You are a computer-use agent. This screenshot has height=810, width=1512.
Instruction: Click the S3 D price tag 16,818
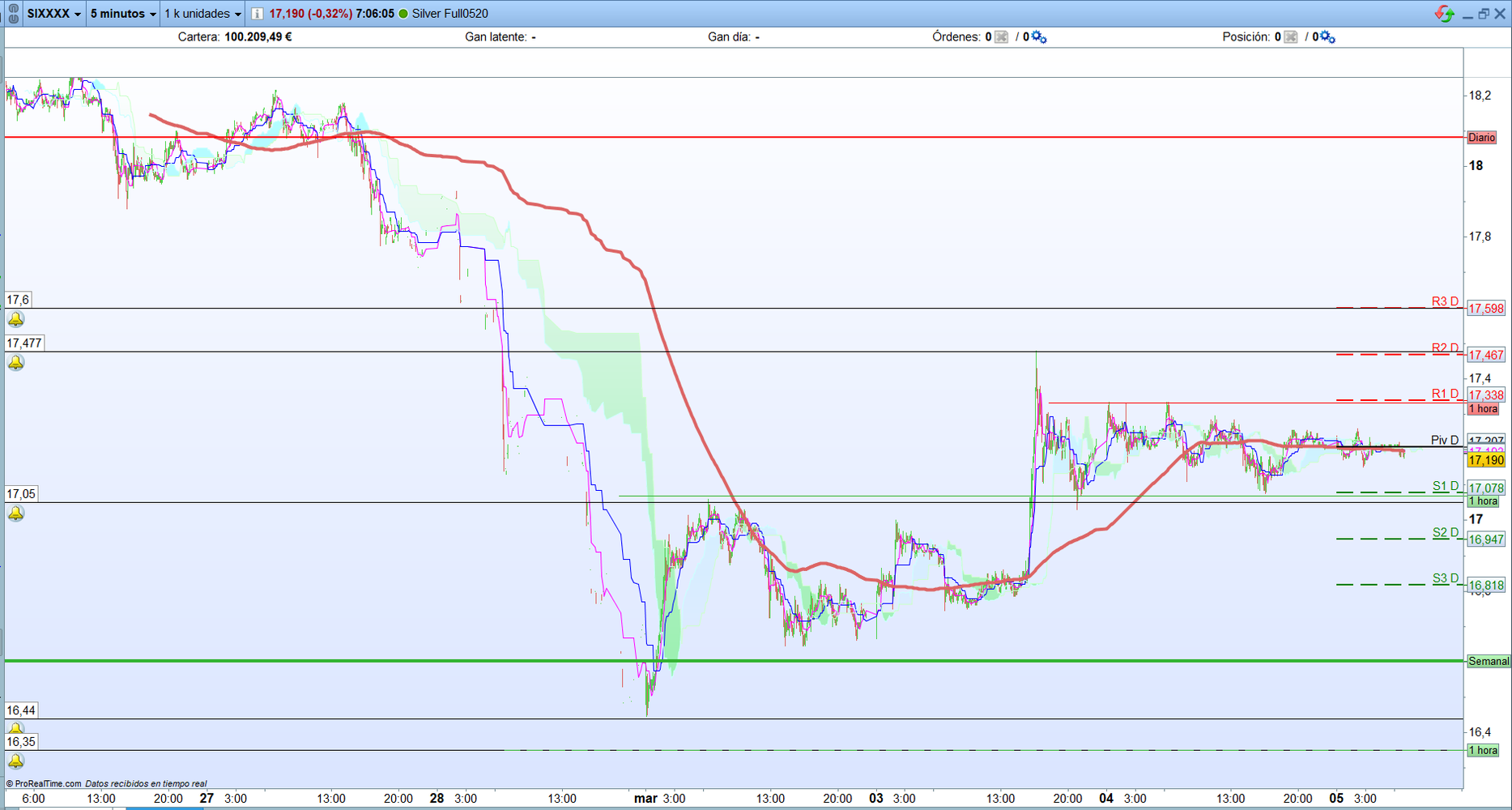coord(1486,585)
